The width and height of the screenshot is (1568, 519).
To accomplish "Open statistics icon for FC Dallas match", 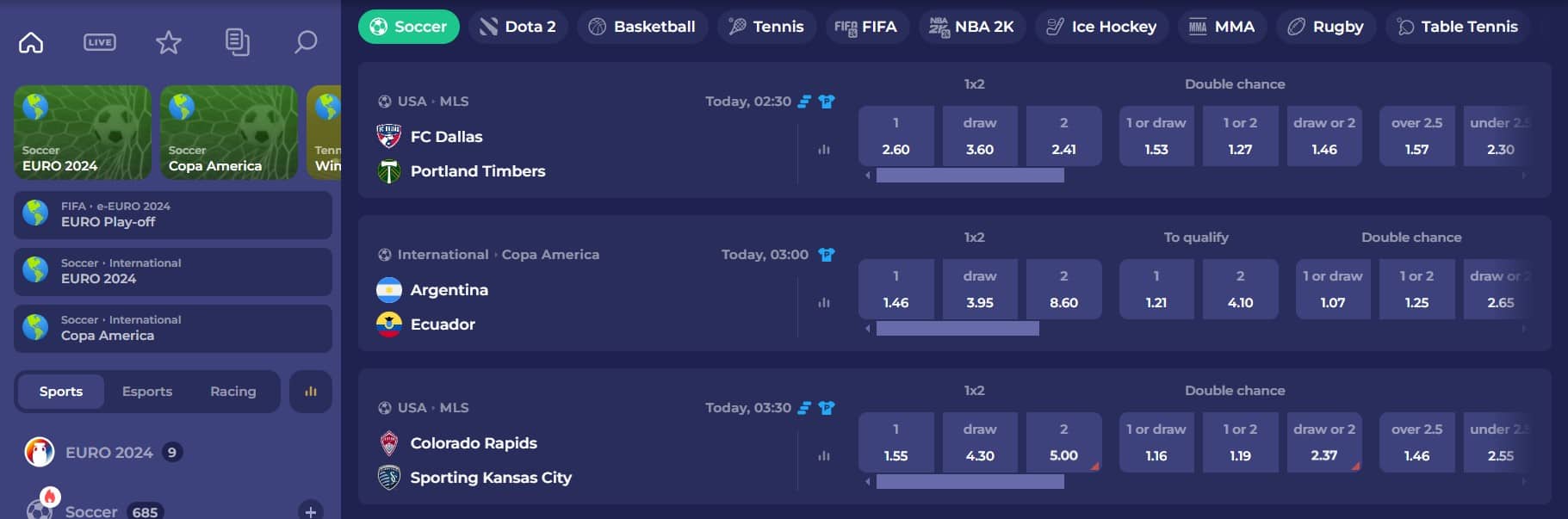I will (824, 149).
